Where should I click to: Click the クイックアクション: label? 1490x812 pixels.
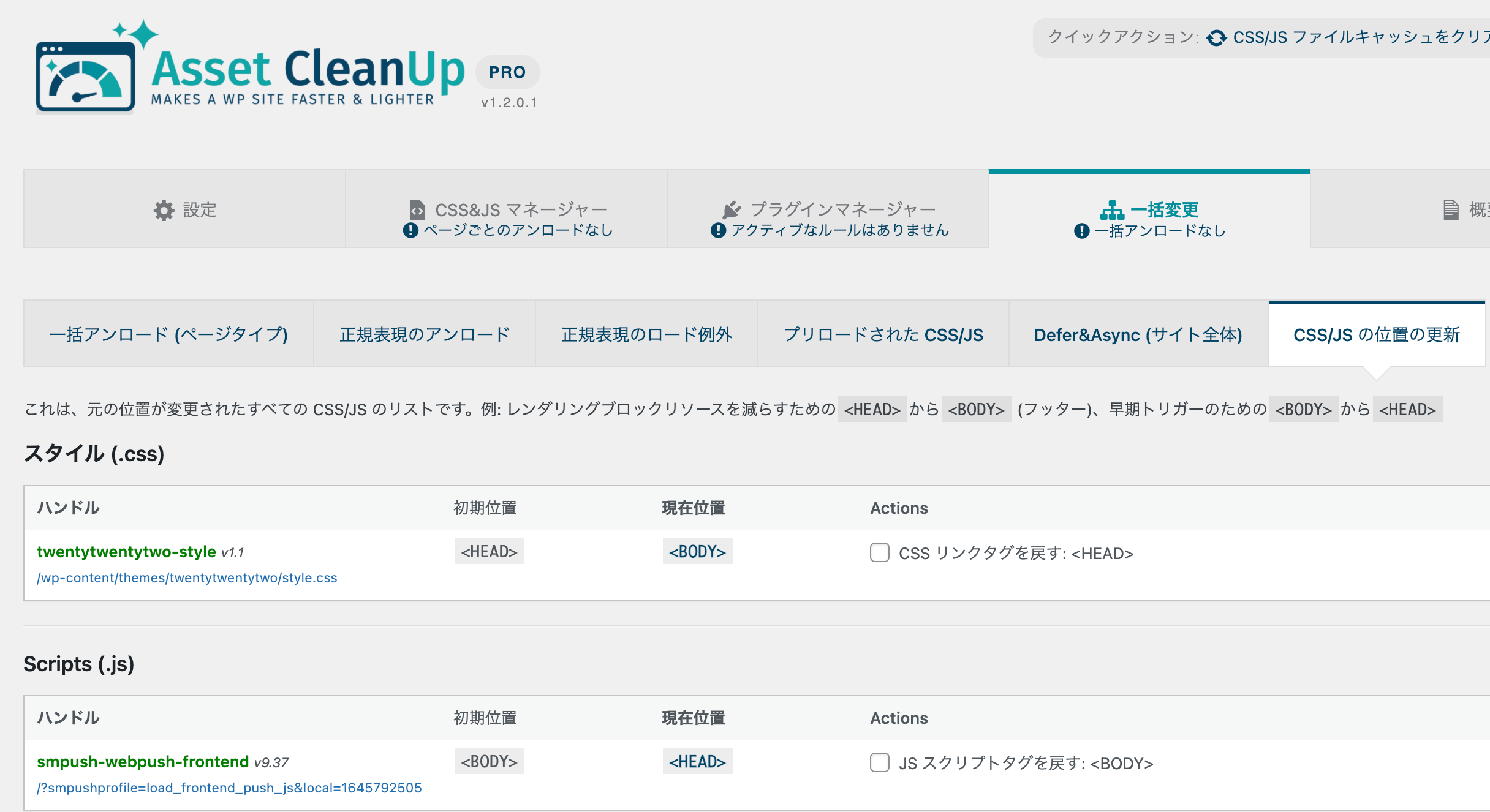[1123, 37]
